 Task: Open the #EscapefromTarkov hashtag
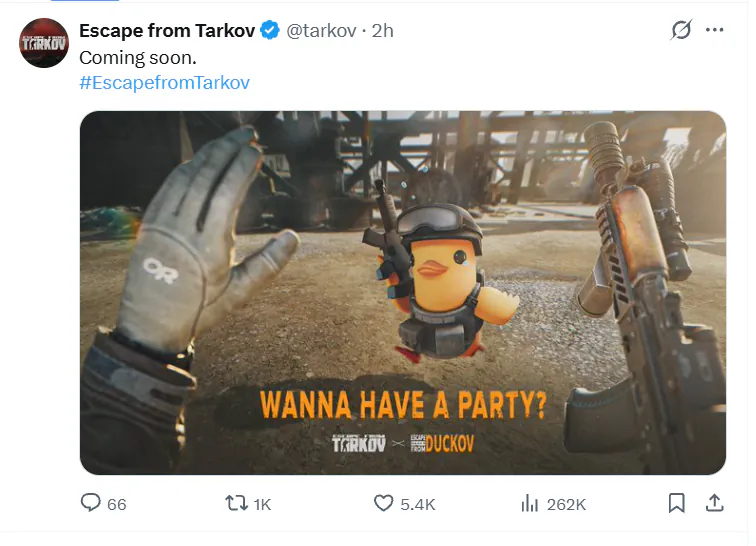pyautogui.click(x=164, y=82)
